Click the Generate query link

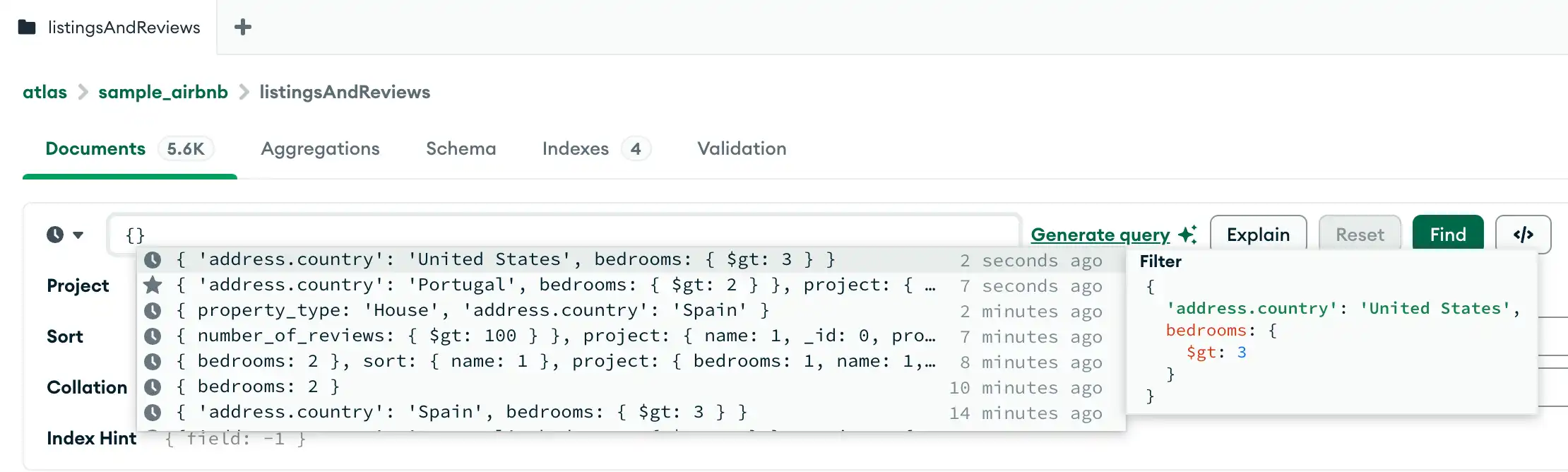(1100, 235)
